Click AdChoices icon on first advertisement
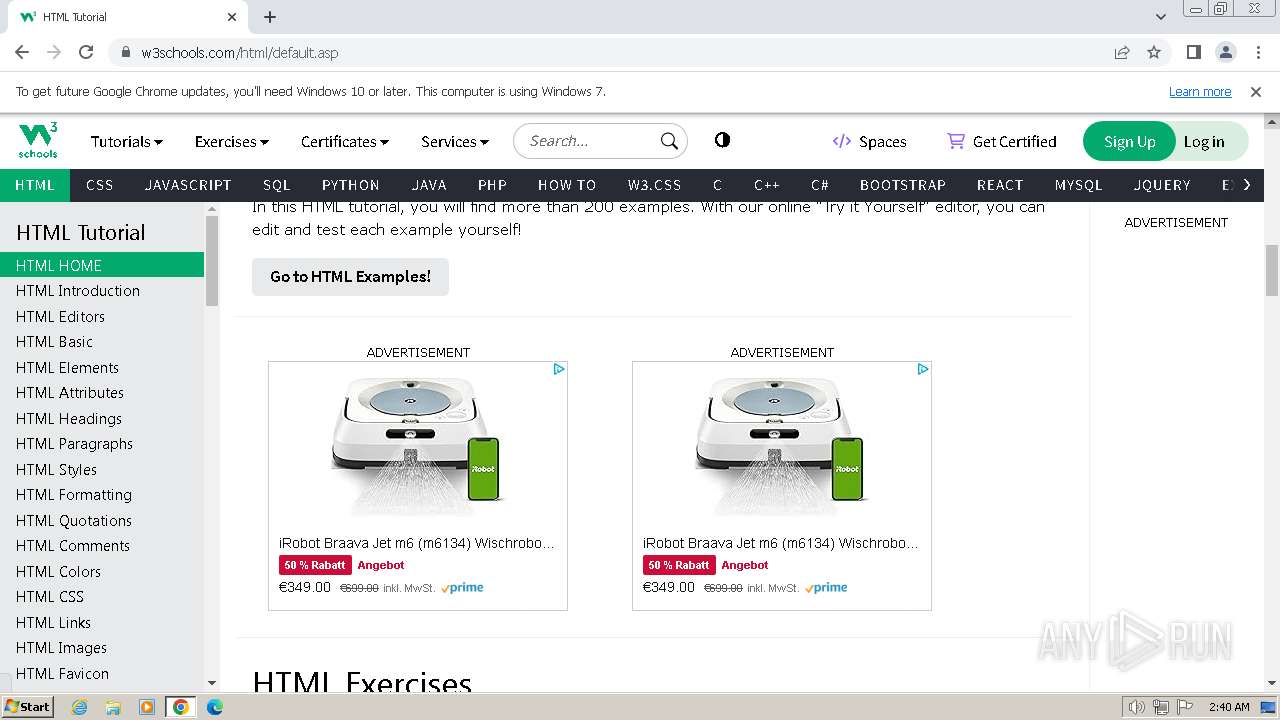This screenshot has width=1280, height=720. 559,369
